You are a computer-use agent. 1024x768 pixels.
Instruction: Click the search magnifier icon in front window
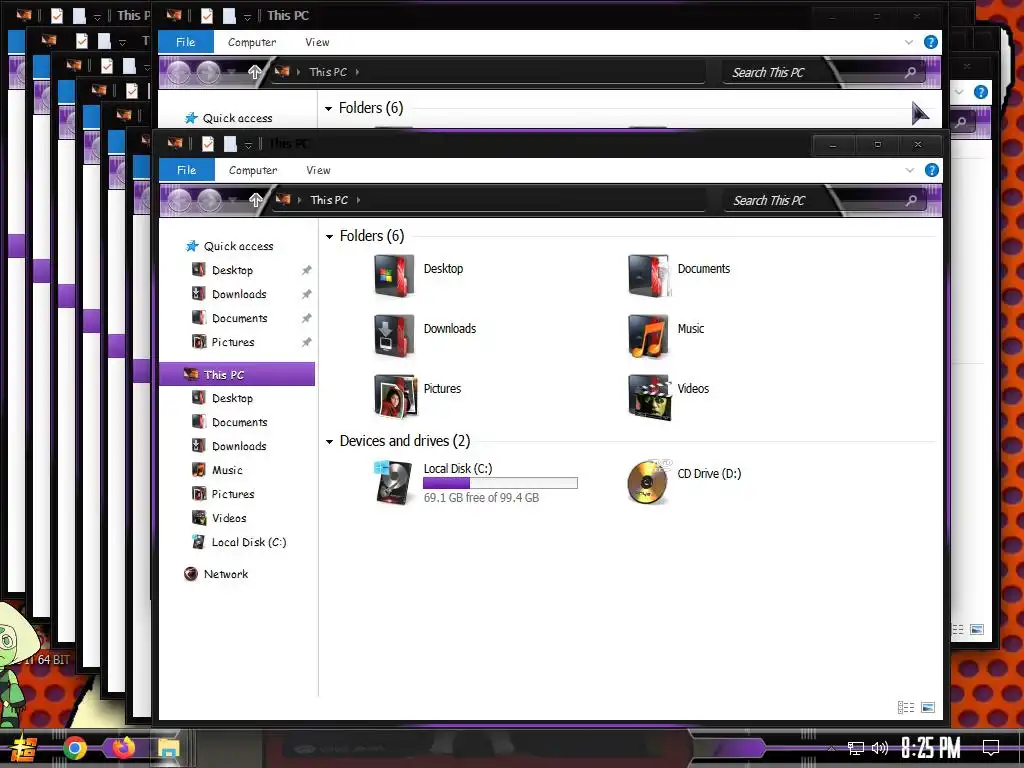click(x=911, y=200)
